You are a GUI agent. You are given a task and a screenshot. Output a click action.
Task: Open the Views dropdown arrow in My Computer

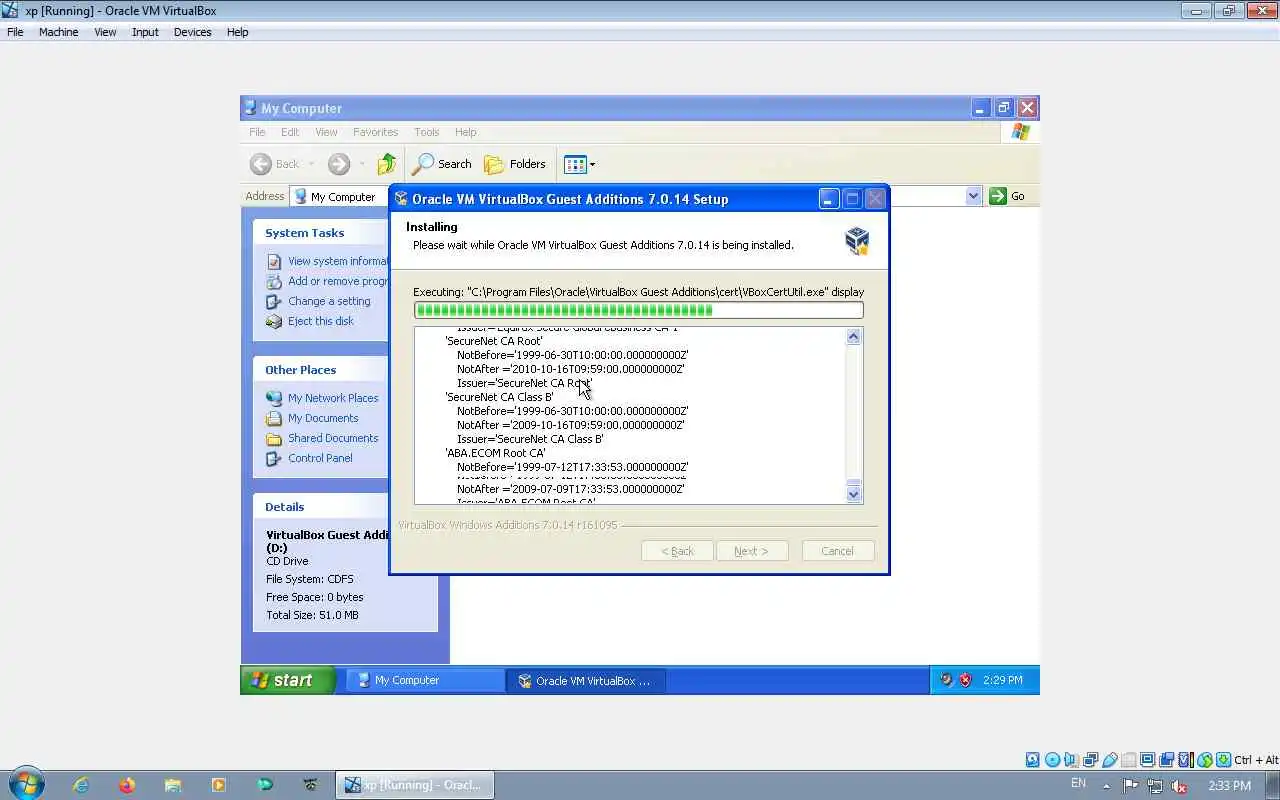tap(592, 164)
